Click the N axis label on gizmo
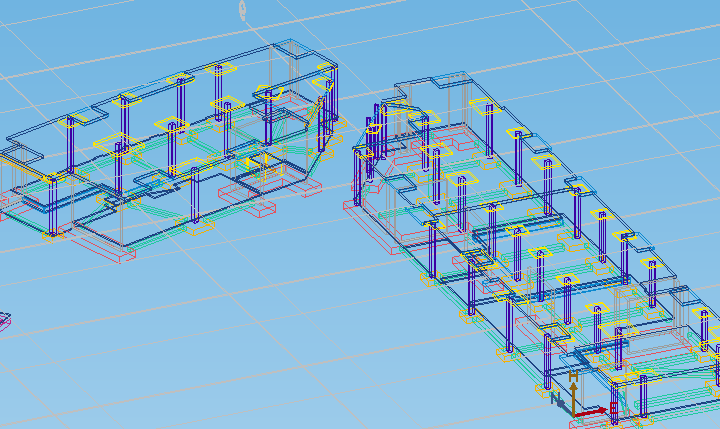720x429 pixels. [556, 398]
